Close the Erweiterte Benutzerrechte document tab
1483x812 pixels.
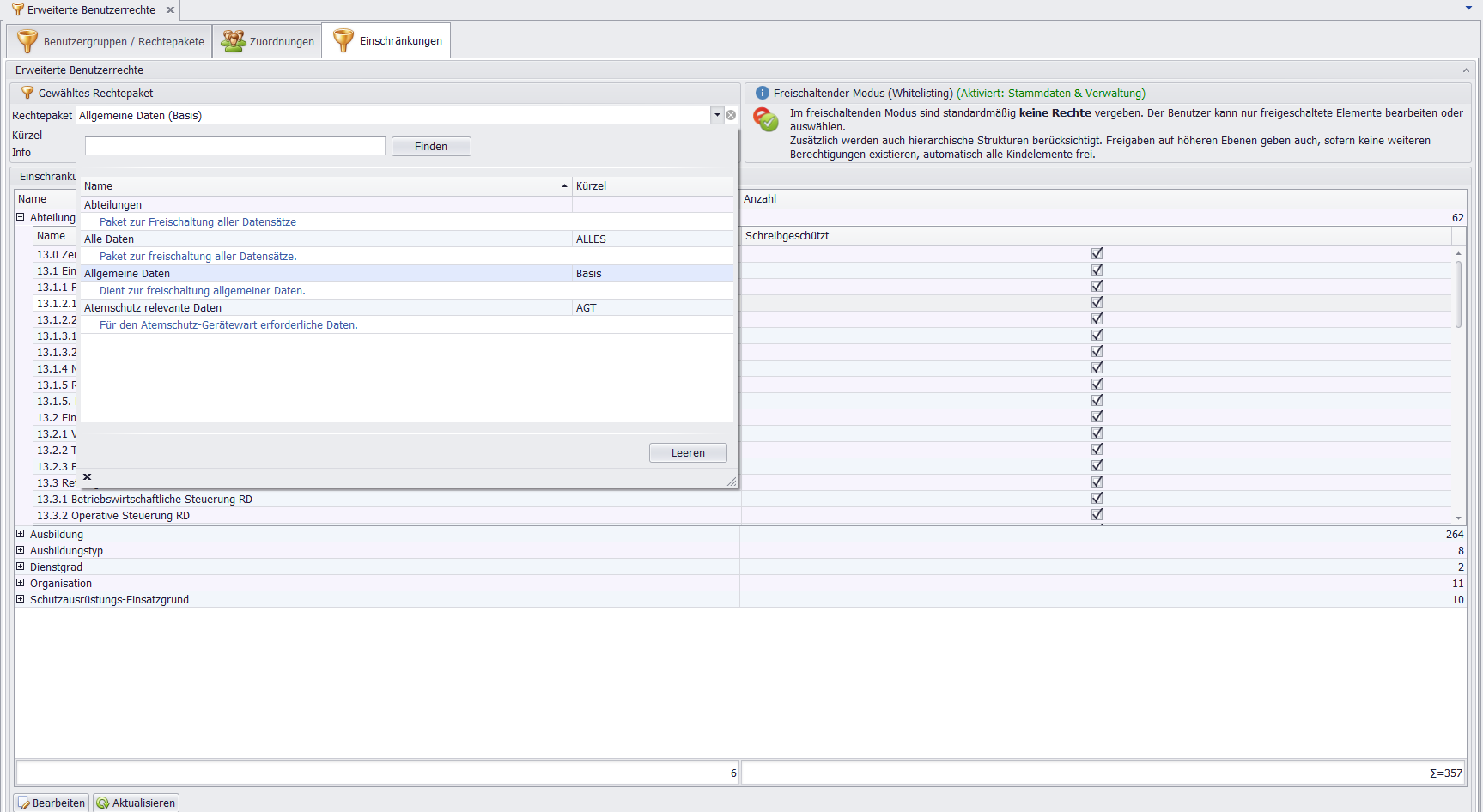coord(170,10)
